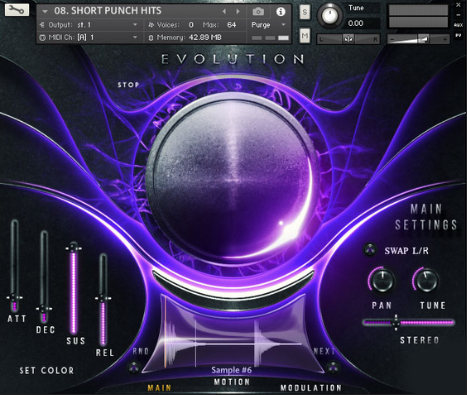This screenshot has height=395, width=467.
Task: Expand the instrument name dropdown arrow
Action: tap(45, 12)
